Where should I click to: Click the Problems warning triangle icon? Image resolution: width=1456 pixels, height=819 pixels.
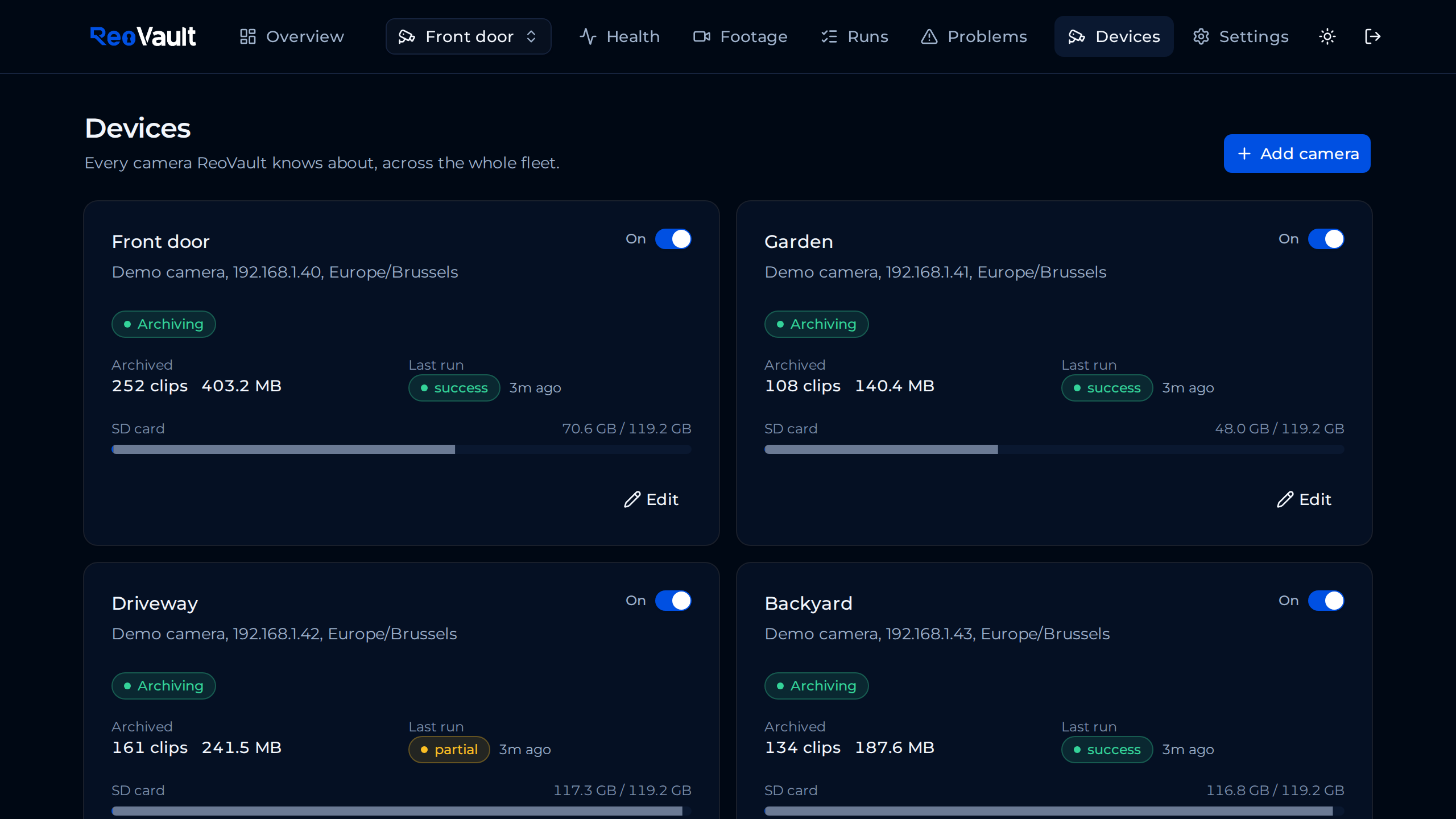tap(929, 36)
